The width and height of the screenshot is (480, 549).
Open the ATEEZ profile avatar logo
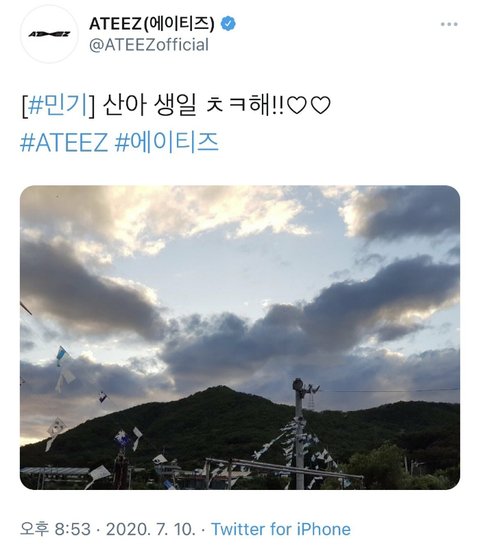[49, 34]
